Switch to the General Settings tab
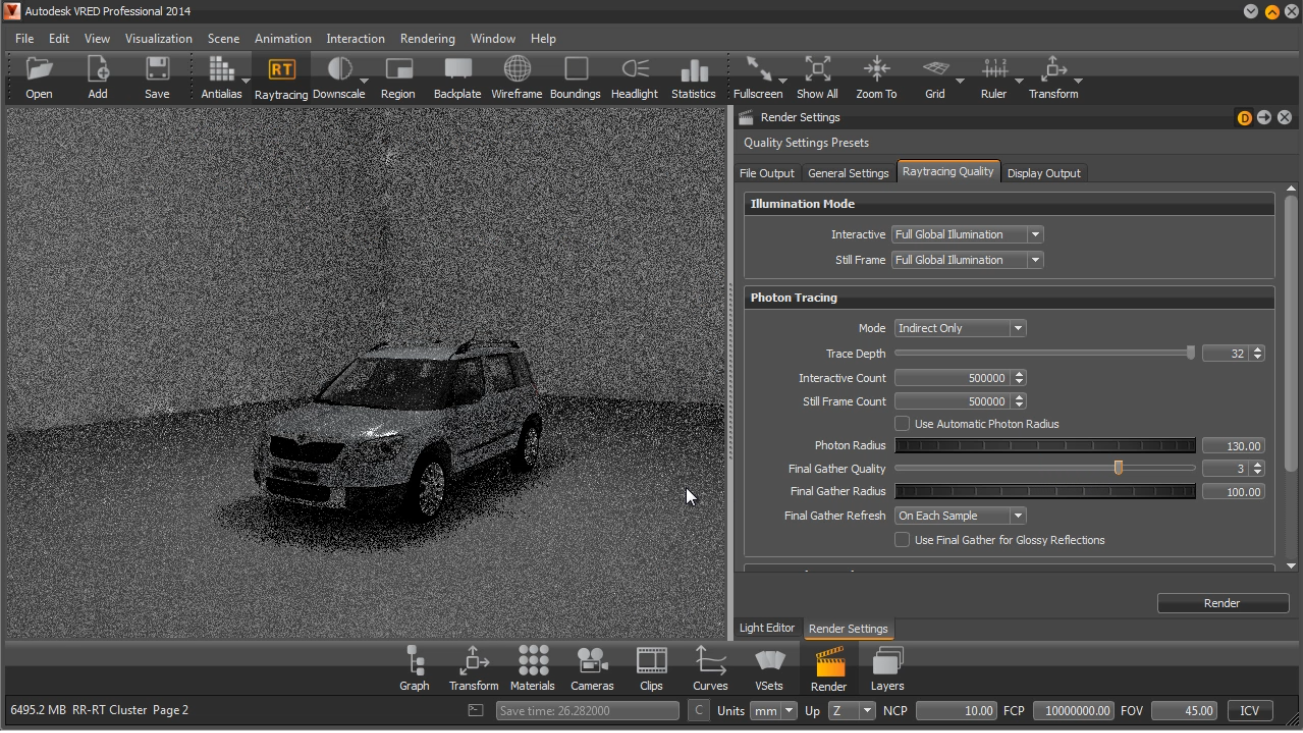1303x733 pixels. (848, 173)
